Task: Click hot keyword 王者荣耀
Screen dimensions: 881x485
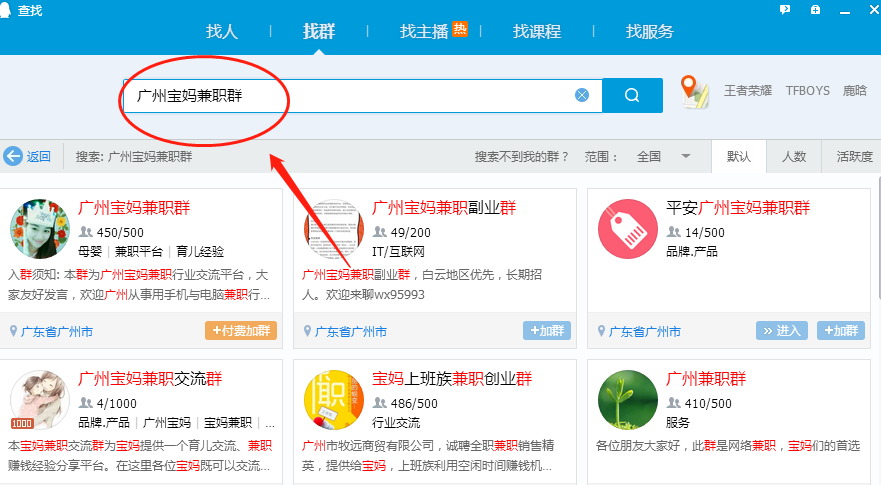Action: point(748,90)
